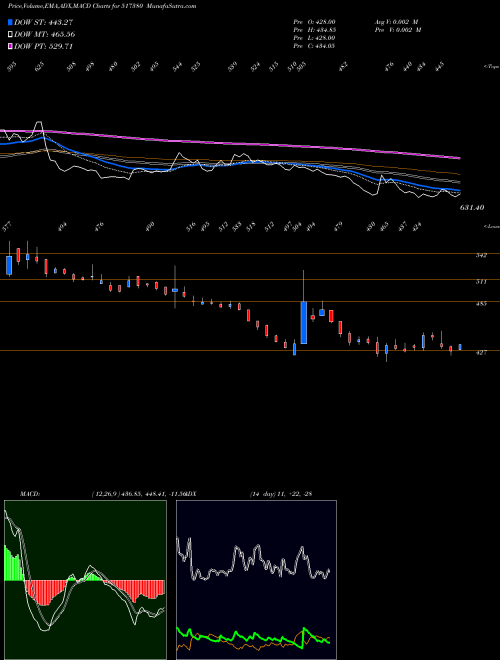Select the DOW ST: 443.27 legend text
Viewport: 500px width, 660px height.
(43, 22)
